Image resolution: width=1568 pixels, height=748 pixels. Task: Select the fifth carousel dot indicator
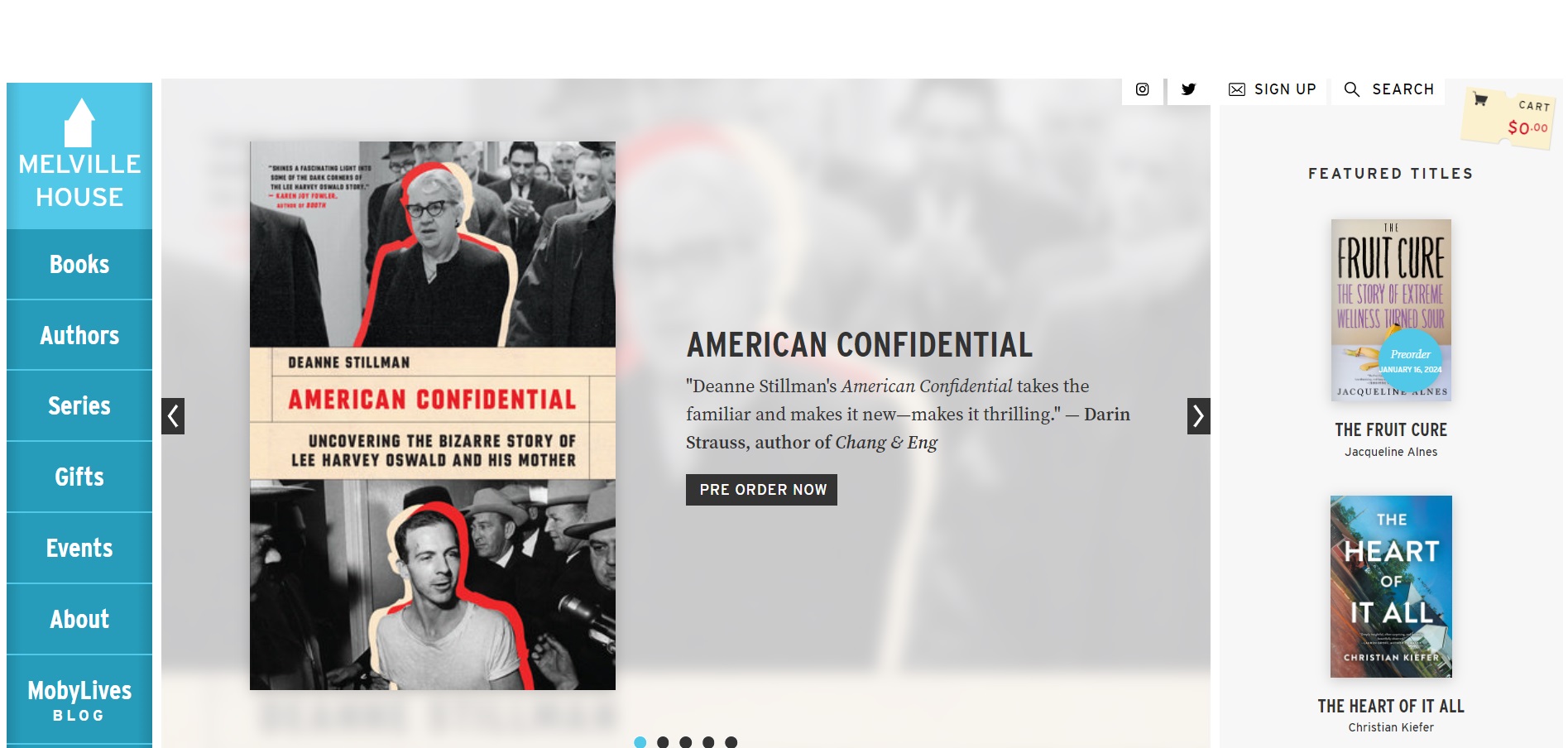pyautogui.click(x=731, y=742)
